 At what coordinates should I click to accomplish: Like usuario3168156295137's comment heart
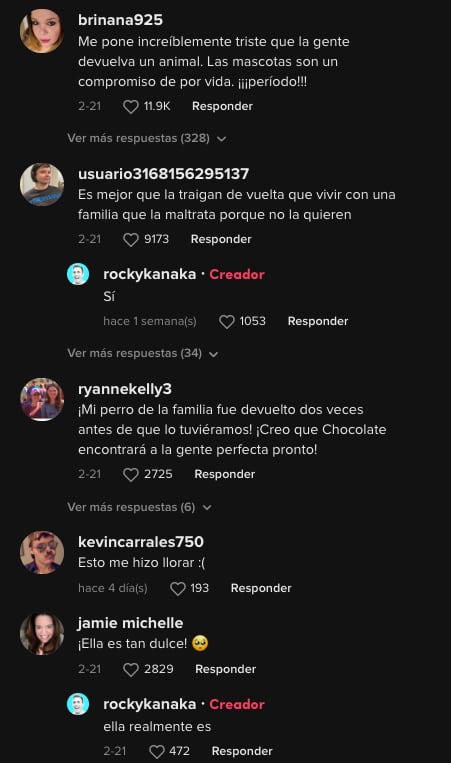click(131, 239)
